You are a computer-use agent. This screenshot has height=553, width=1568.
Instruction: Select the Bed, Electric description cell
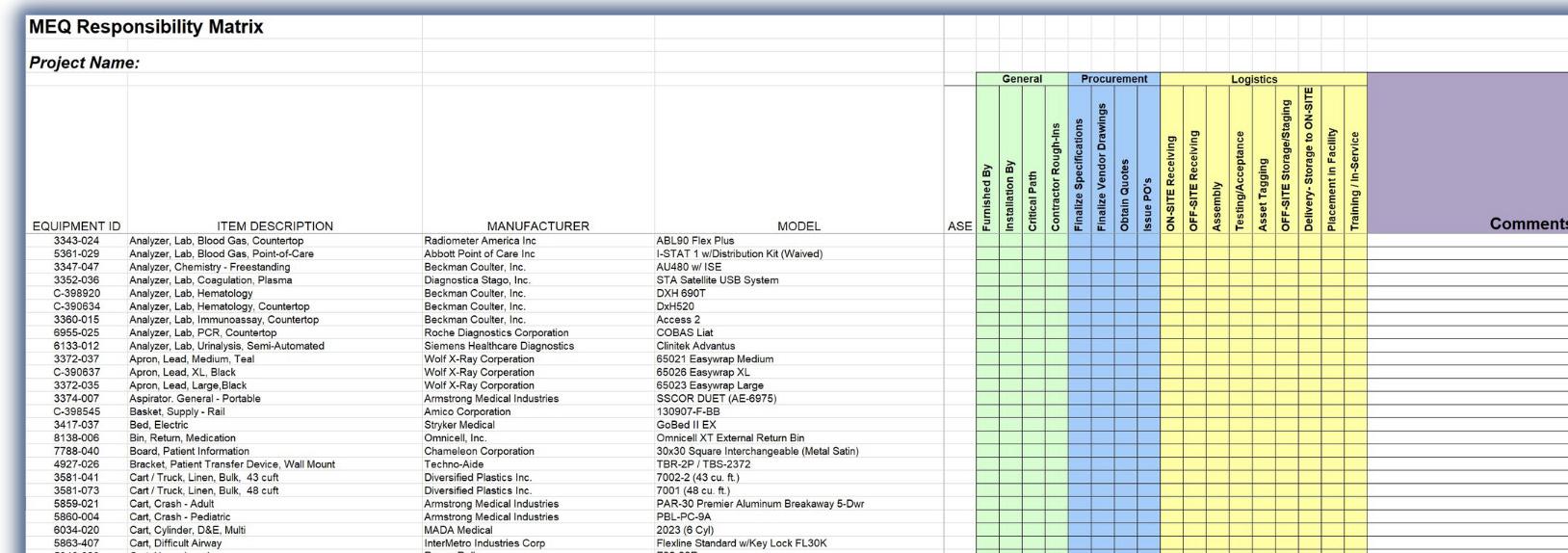[x=159, y=425]
